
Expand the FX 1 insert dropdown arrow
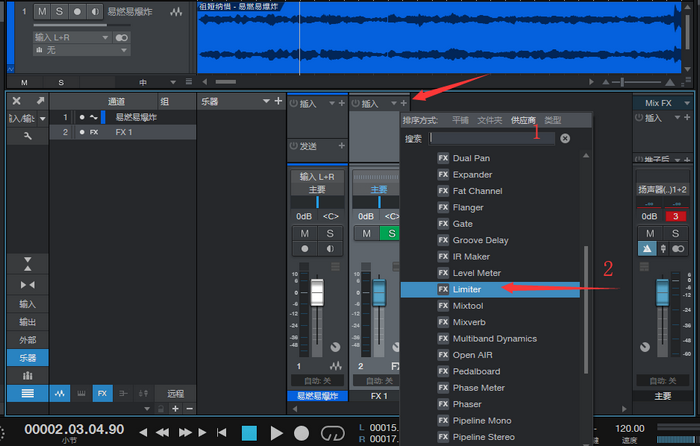coord(393,102)
